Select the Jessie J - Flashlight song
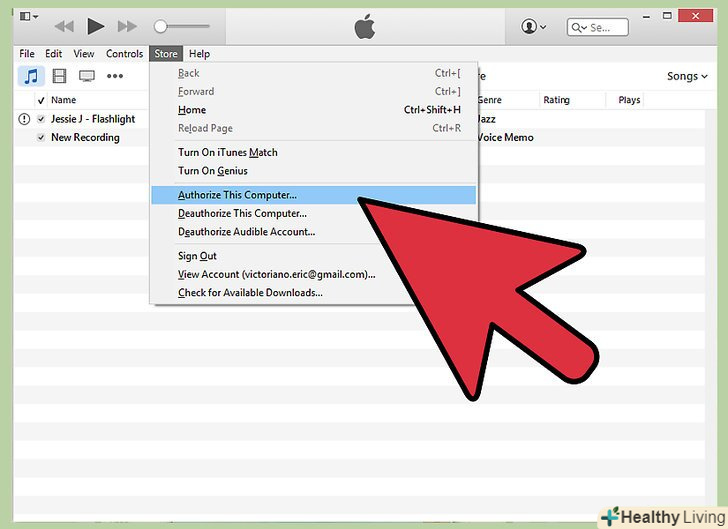The width and height of the screenshot is (728, 529). coord(93,119)
